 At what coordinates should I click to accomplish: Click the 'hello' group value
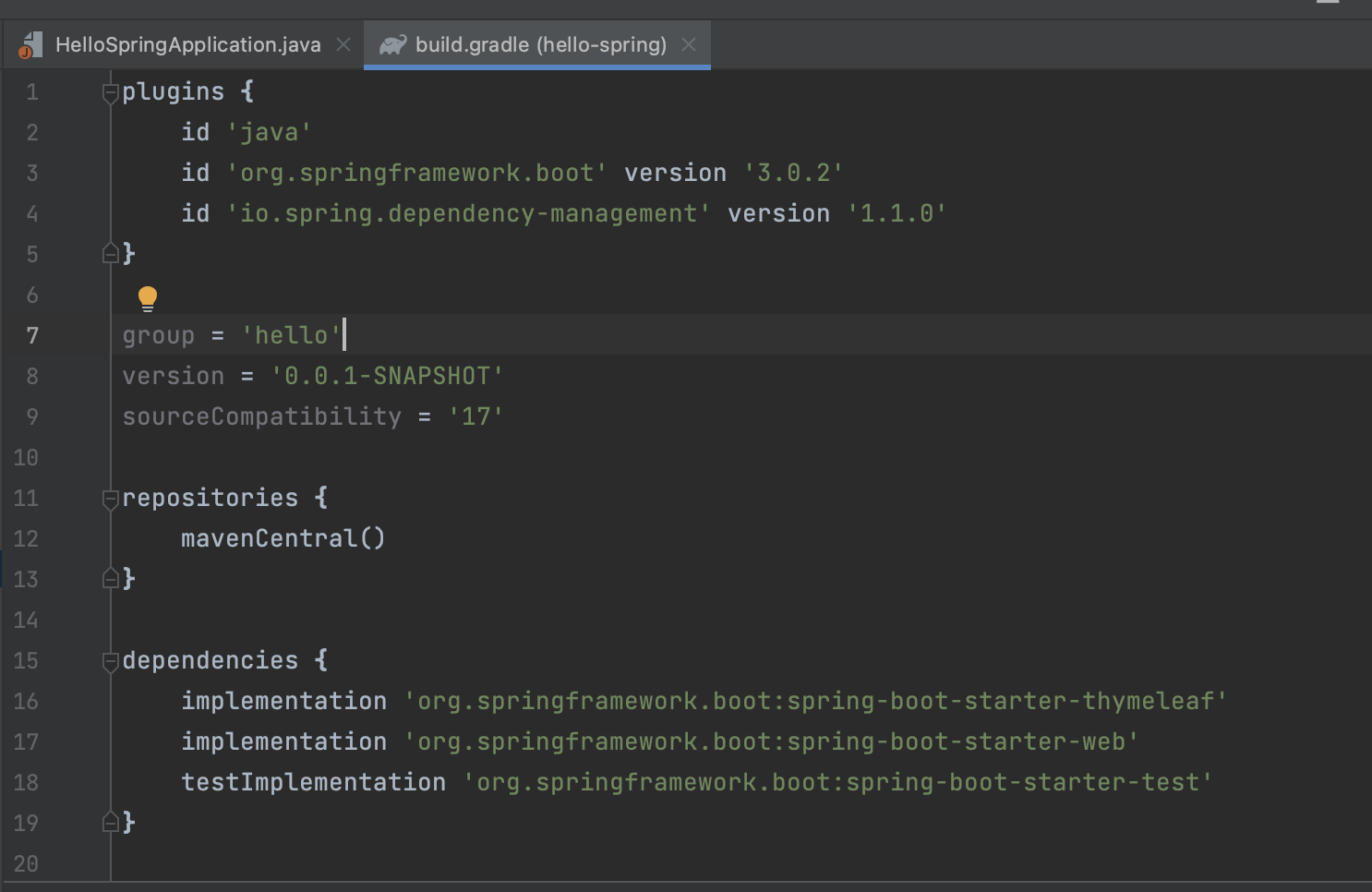pyautogui.click(x=292, y=335)
